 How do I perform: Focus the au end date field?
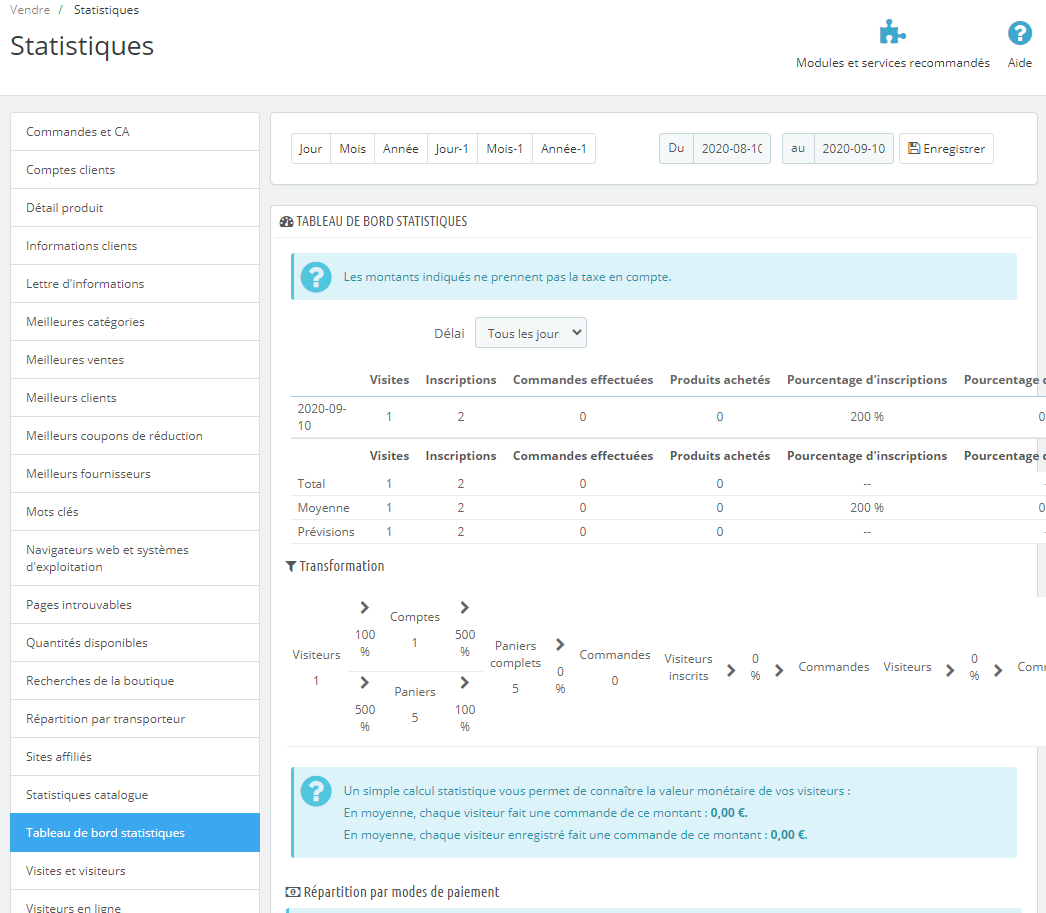853,149
